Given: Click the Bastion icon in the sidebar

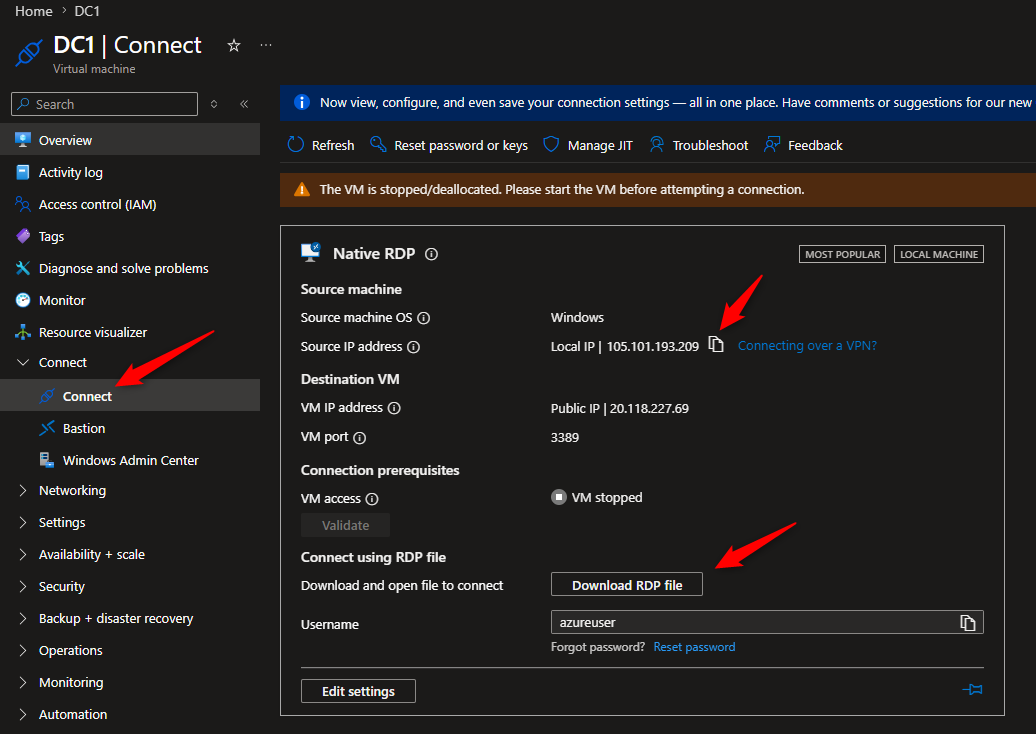Looking at the screenshot, I should (x=47, y=428).
